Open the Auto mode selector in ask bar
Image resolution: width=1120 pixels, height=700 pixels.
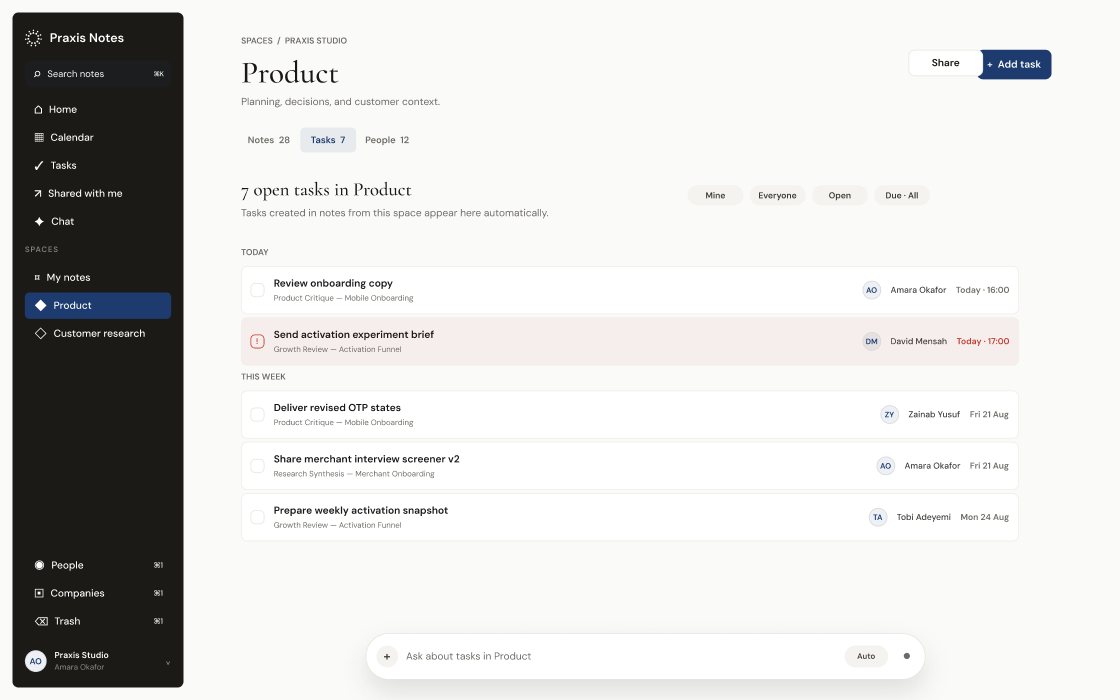[866, 656]
